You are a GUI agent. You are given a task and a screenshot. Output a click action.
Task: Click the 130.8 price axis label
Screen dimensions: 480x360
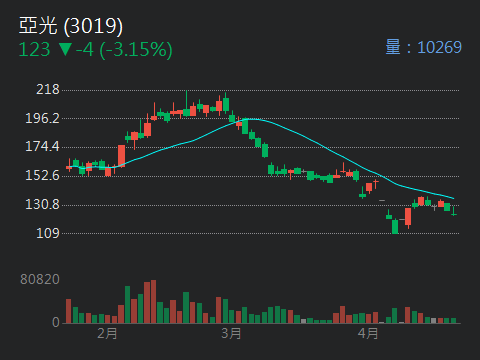pyautogui.click(x=42, y=205)
